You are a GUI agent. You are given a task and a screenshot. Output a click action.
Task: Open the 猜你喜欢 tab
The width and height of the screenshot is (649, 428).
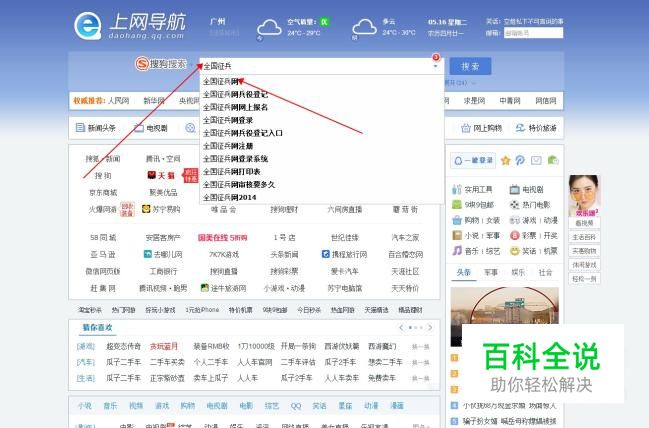pyautogui.click(x=97, y=327)
